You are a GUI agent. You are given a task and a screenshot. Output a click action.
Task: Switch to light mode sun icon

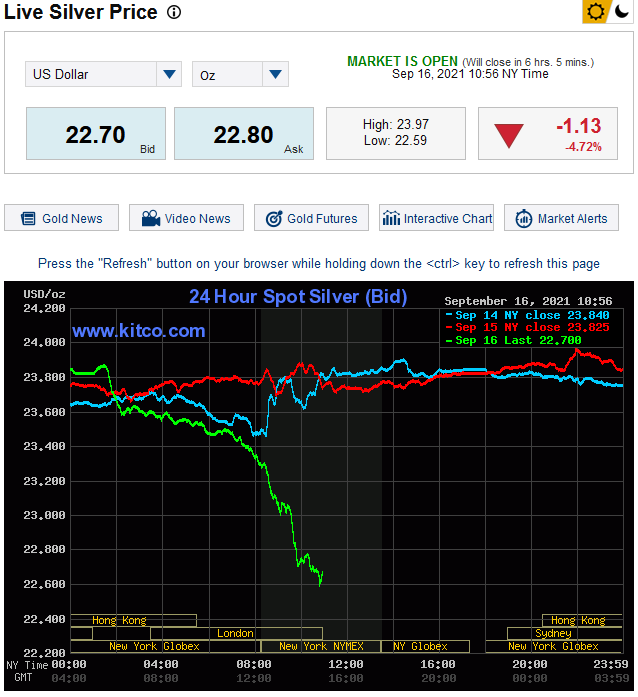pos(595,12)
